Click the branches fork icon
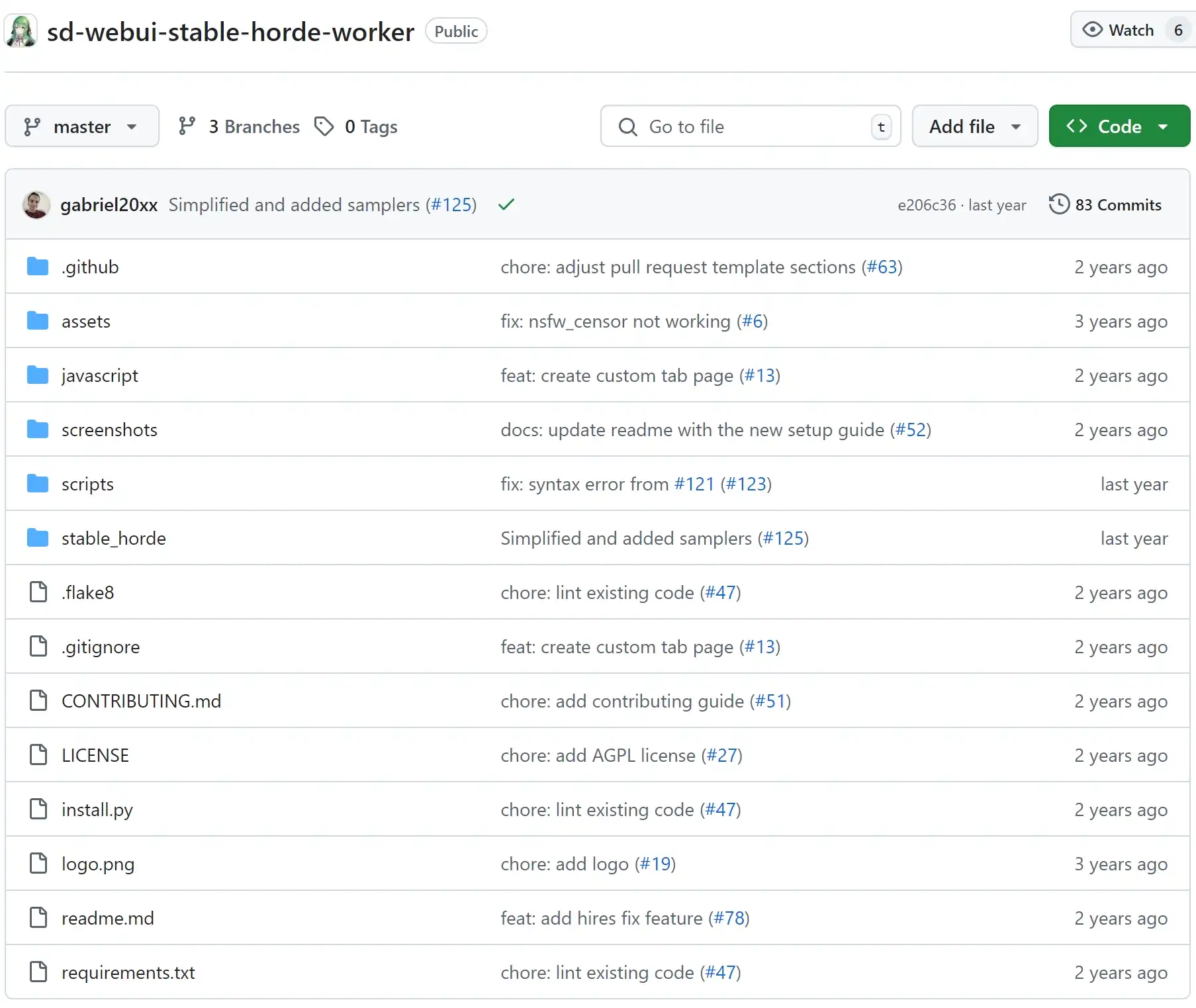Screen dimensions: 1196x1008 pyautogui.click(x=187, y=126)
